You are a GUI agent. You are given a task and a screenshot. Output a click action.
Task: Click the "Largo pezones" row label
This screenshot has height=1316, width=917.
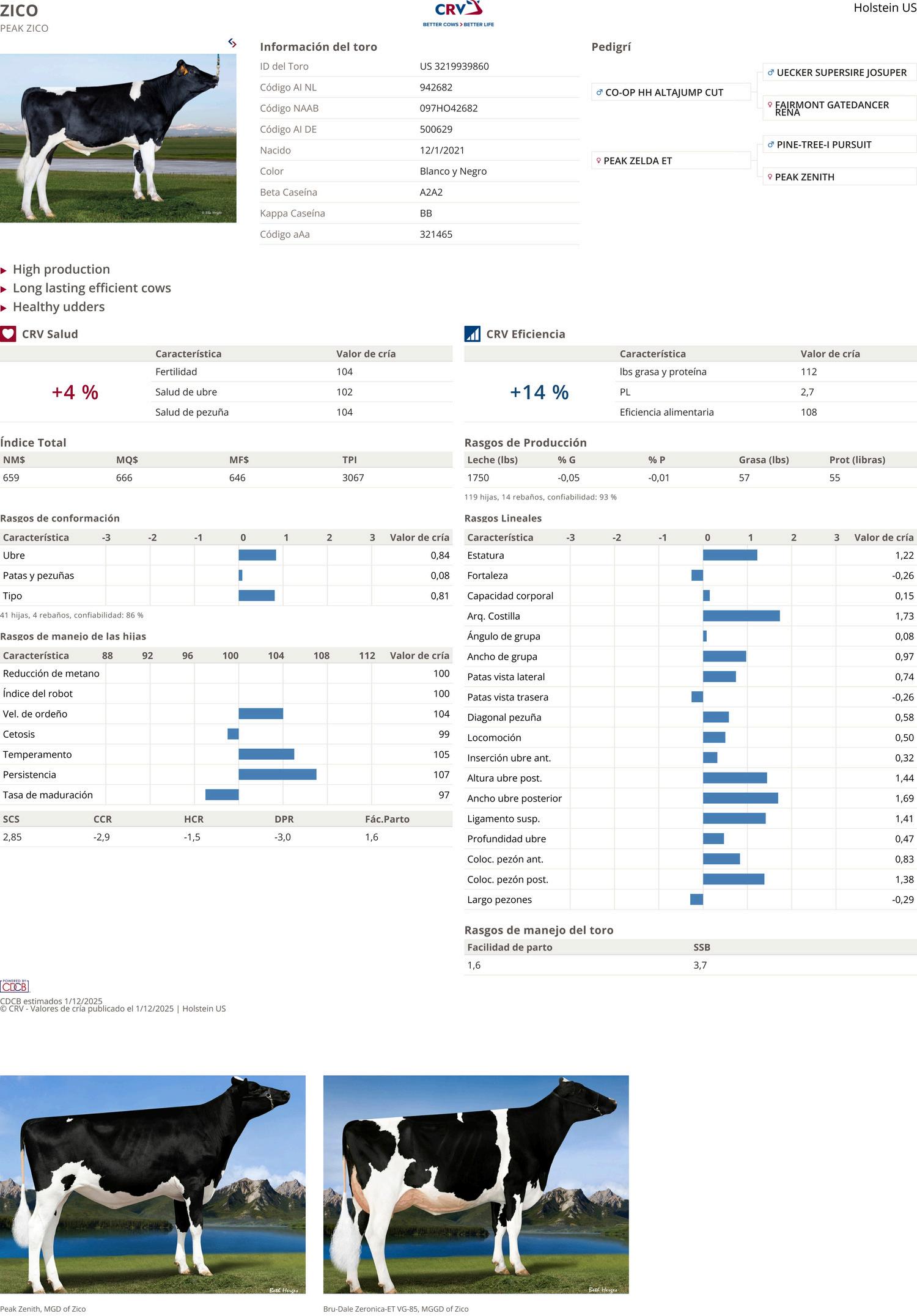point(499,900)
